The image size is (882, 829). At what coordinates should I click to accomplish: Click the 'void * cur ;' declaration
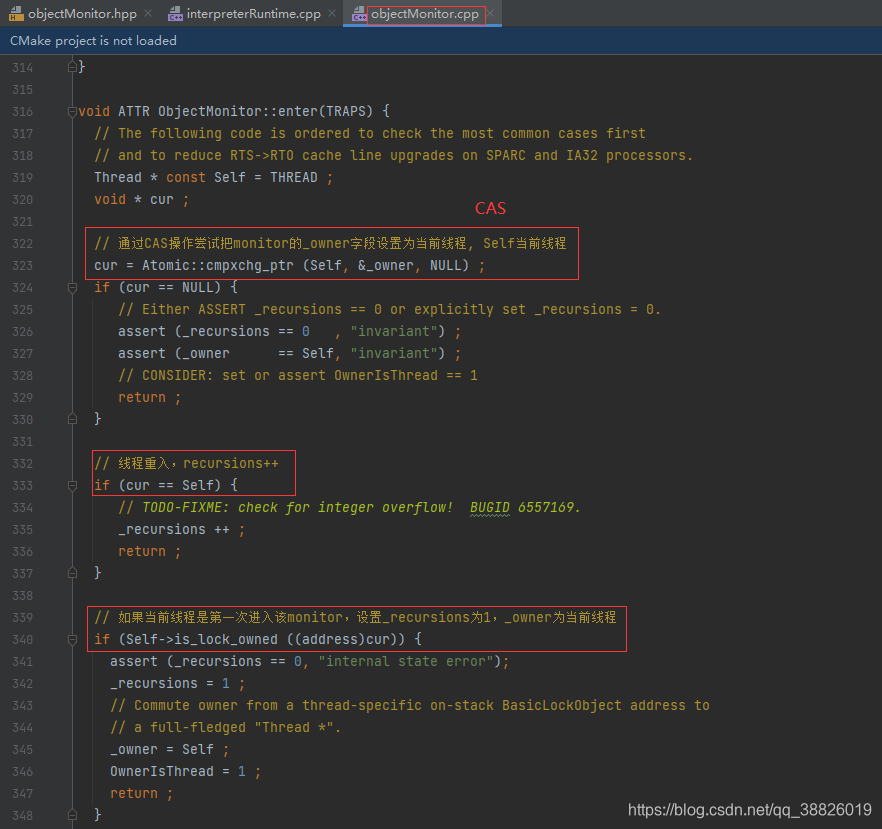click(x=142, y=200)
